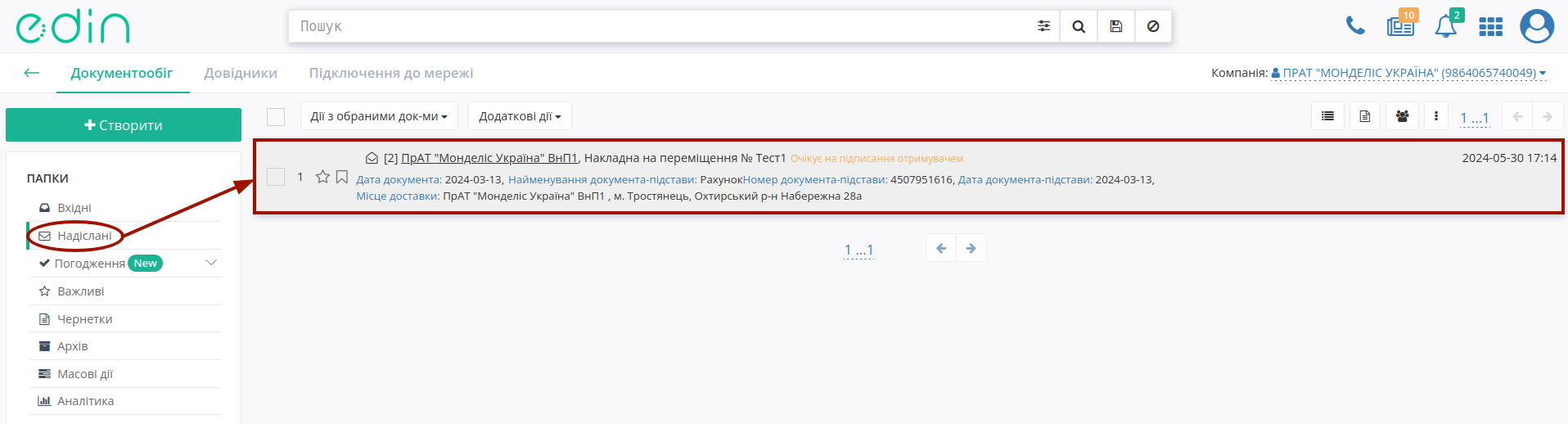This screenshot has height=424, width=1568.
Task: Switch to list view icon
Action: coord(1327,116)
